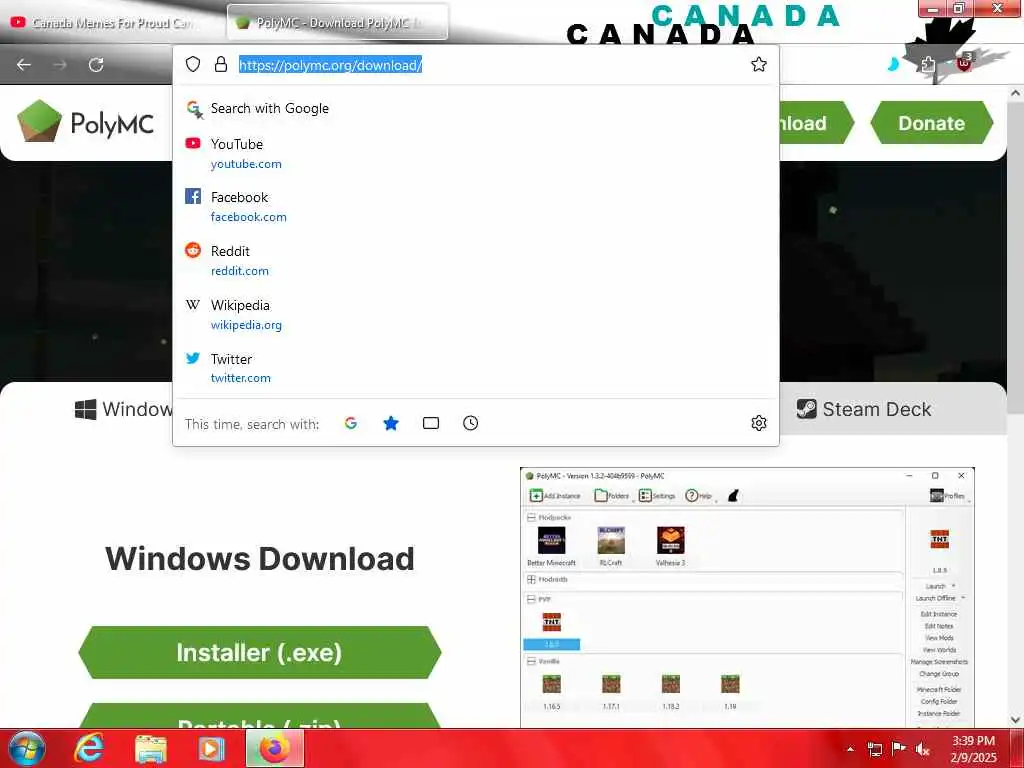Open search settings with the gear icon

758,423
